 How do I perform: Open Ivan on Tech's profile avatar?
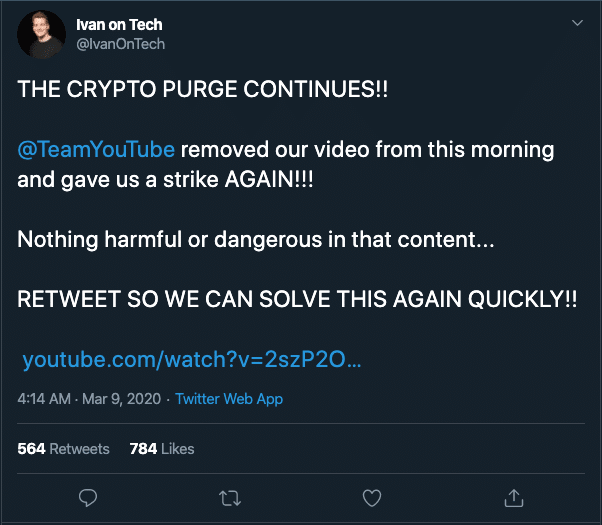tap(42, 35)
